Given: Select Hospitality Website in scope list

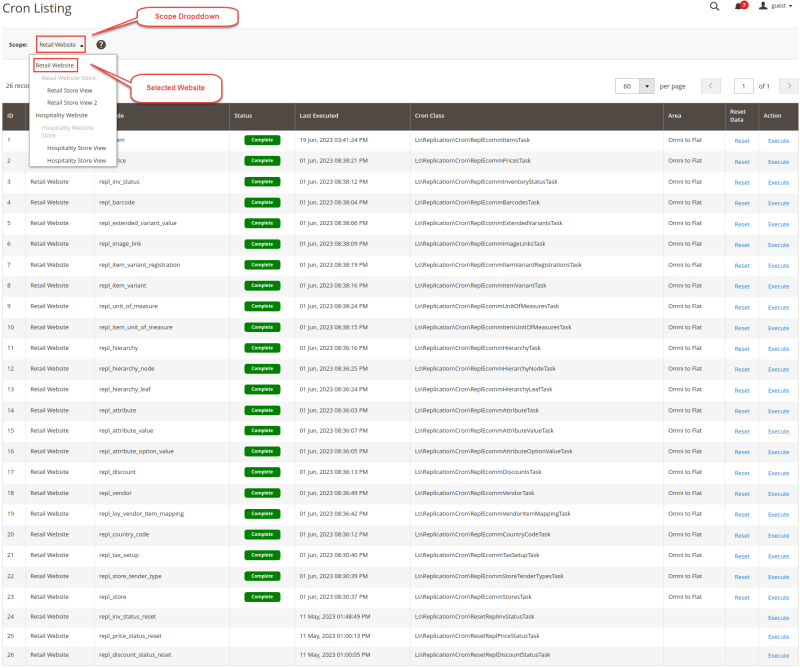Looking at the screenshot, I should tap(62, 115).
